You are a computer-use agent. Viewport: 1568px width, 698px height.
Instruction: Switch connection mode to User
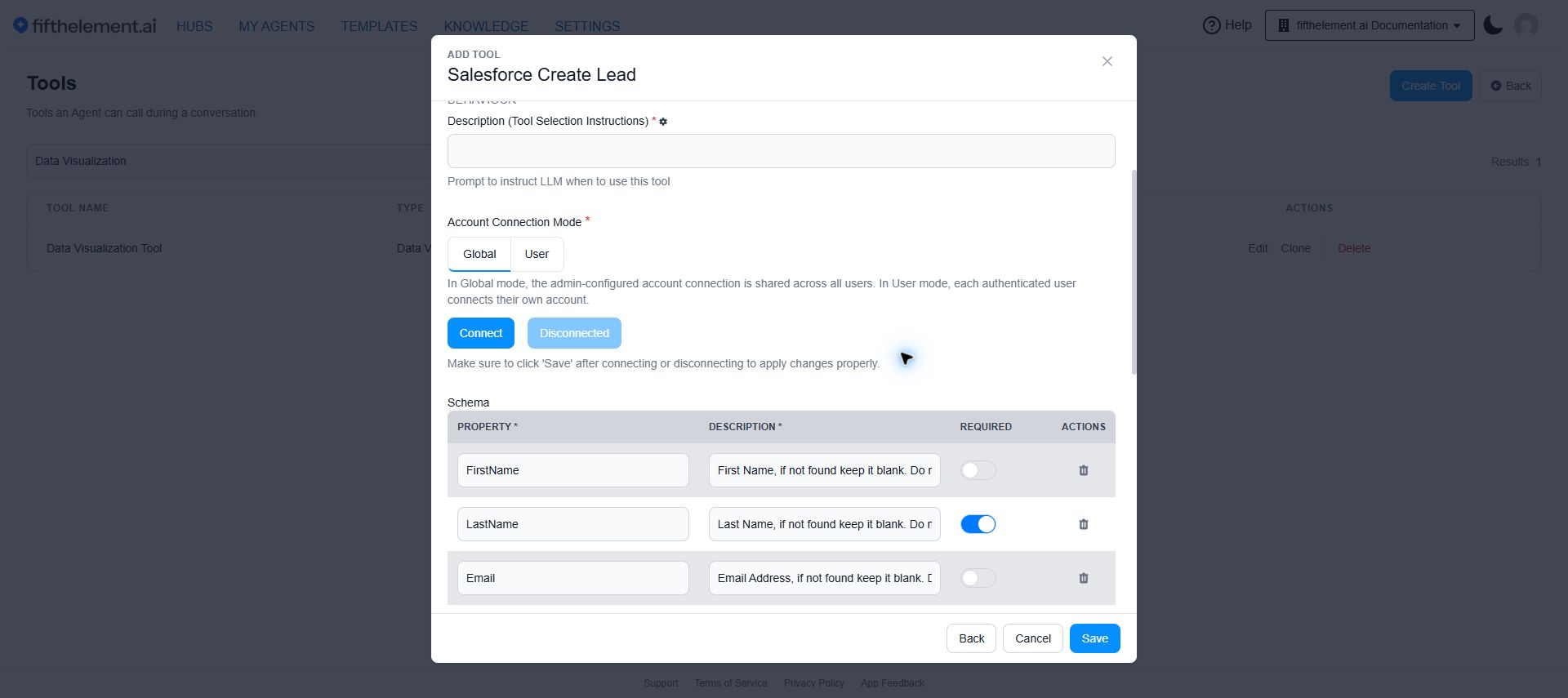coord(537,254)
